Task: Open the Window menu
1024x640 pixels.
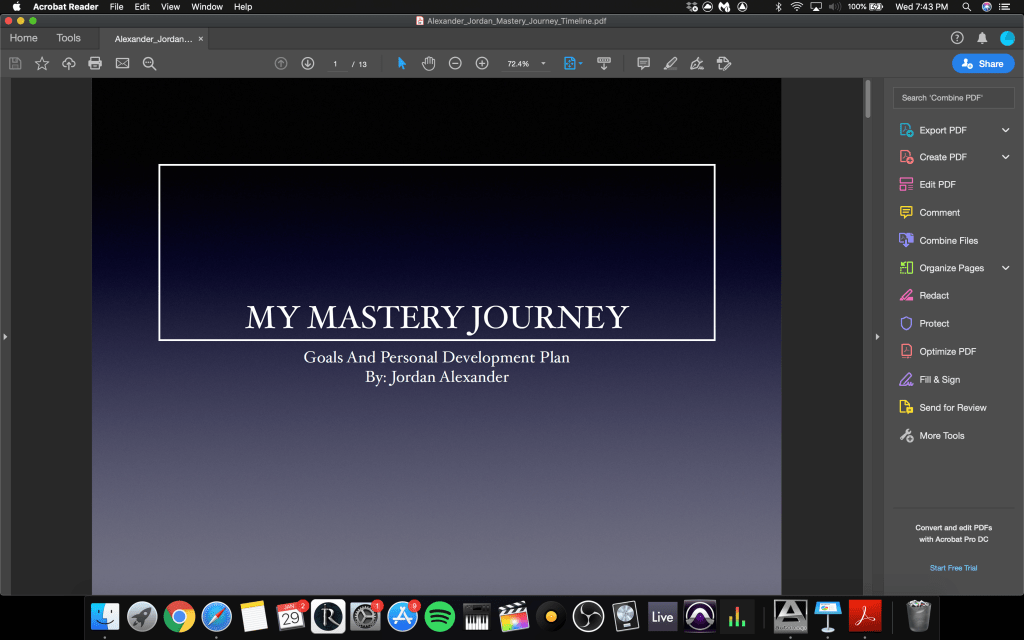Action: [207, 7]
